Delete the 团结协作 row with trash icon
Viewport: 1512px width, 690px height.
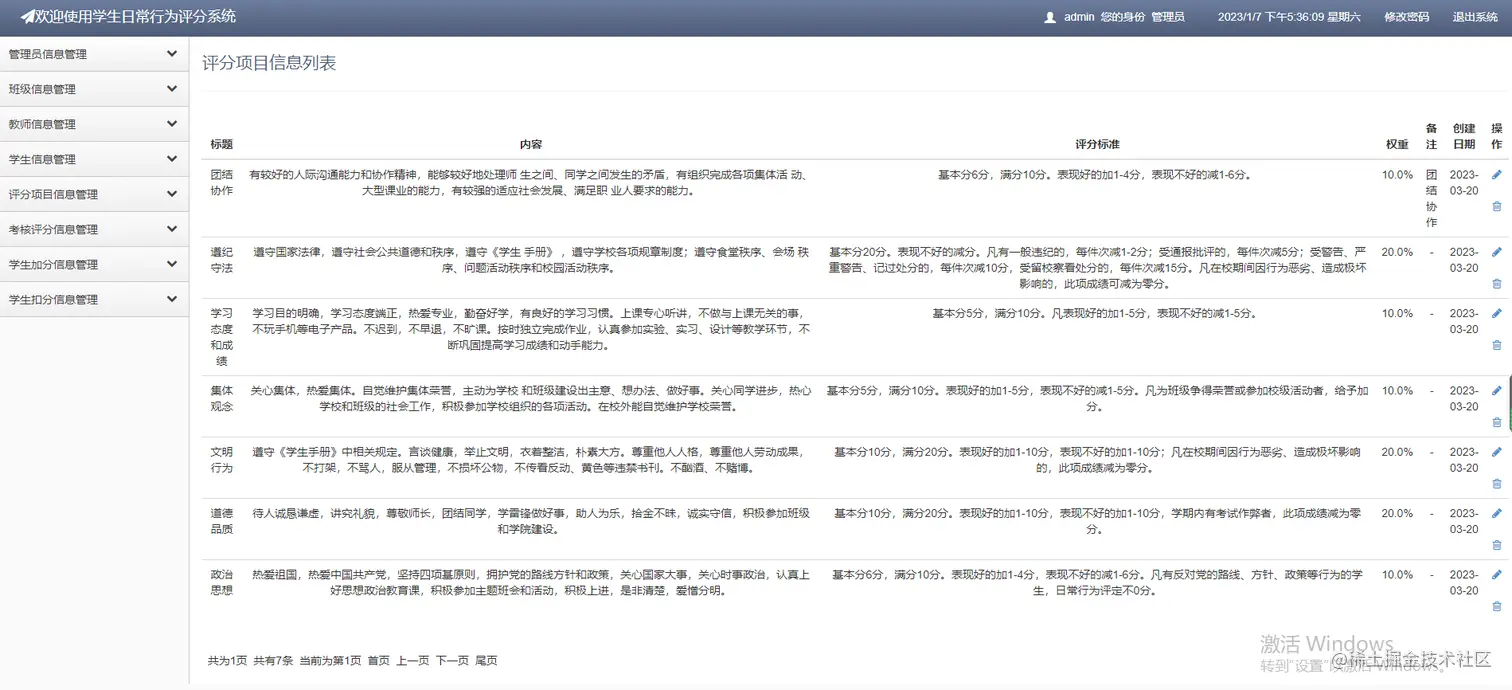[x=1496, y=207]
